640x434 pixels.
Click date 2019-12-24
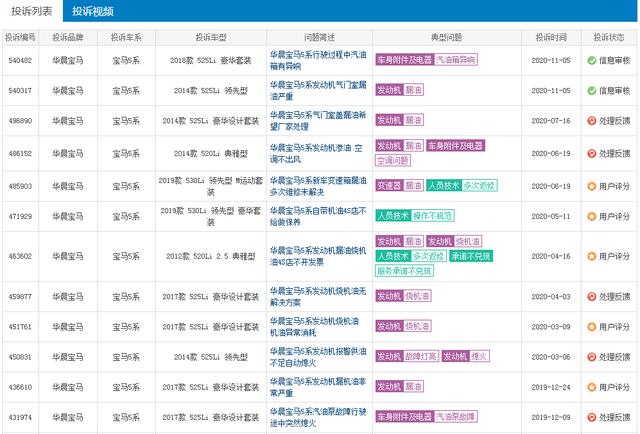[551, 387]
